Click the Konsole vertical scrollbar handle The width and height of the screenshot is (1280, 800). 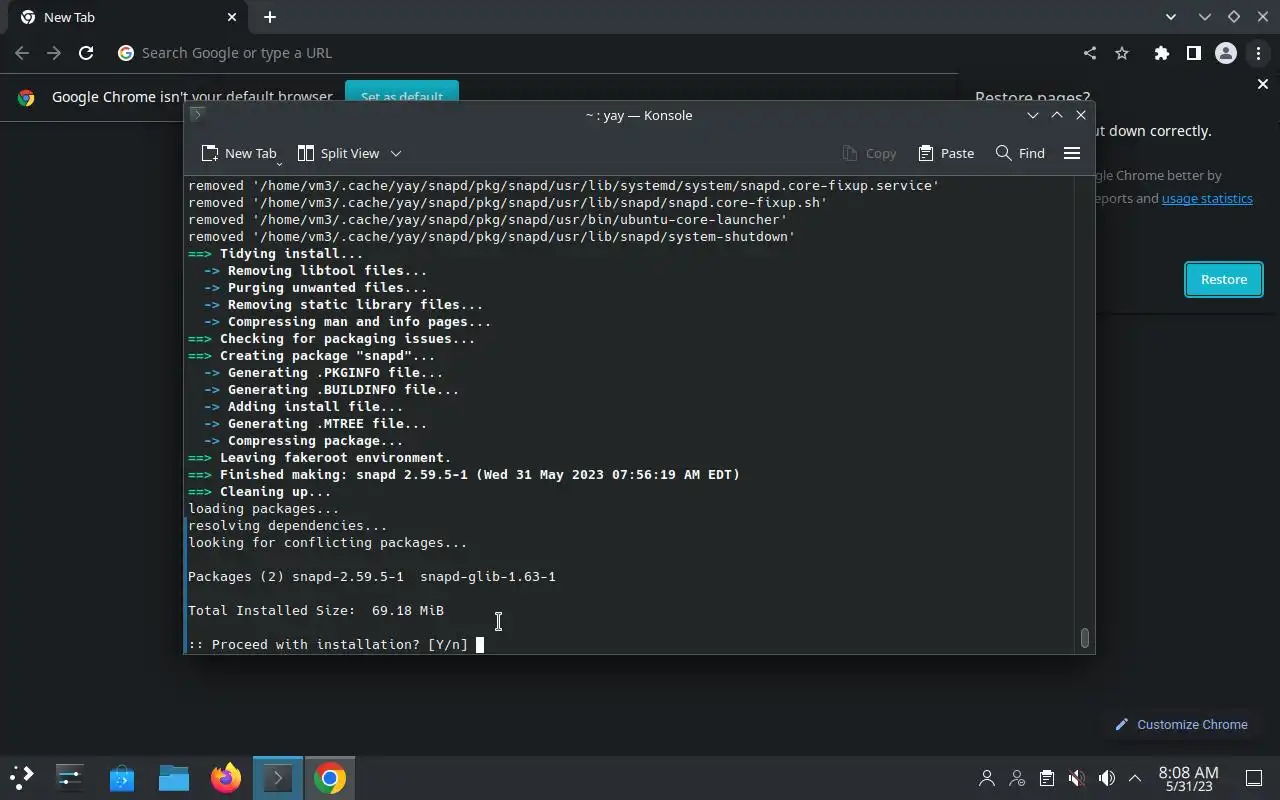point(1084,637)
